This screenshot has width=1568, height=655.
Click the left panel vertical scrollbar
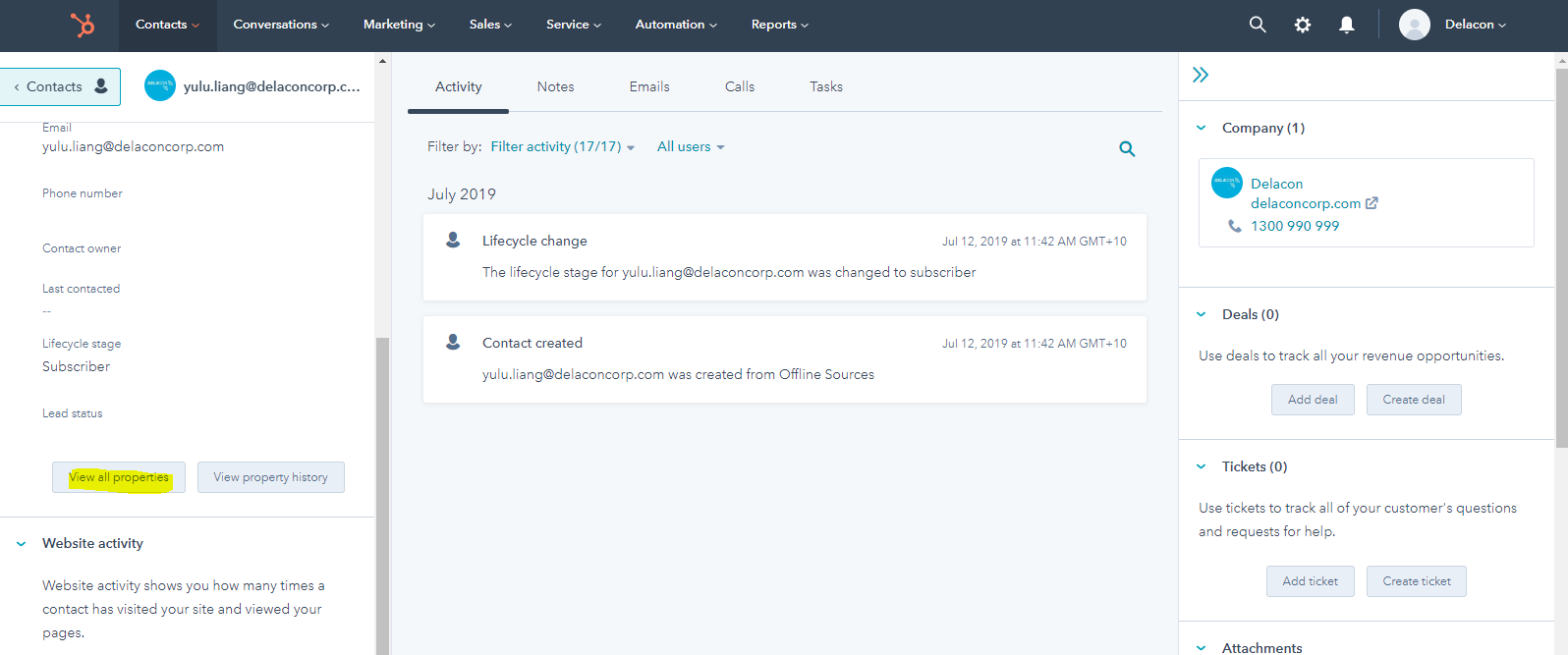point(383,495)
